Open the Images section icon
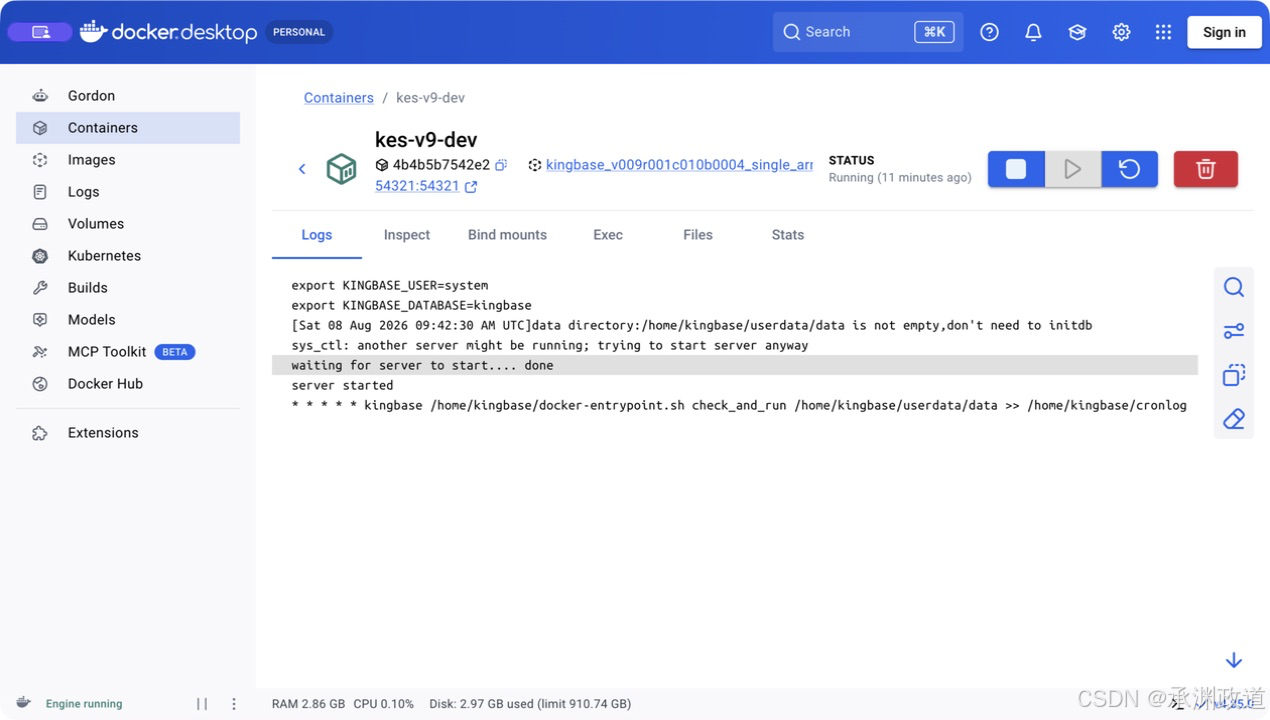The height and width of the screenshot is (720, 1270). [40, 160]
